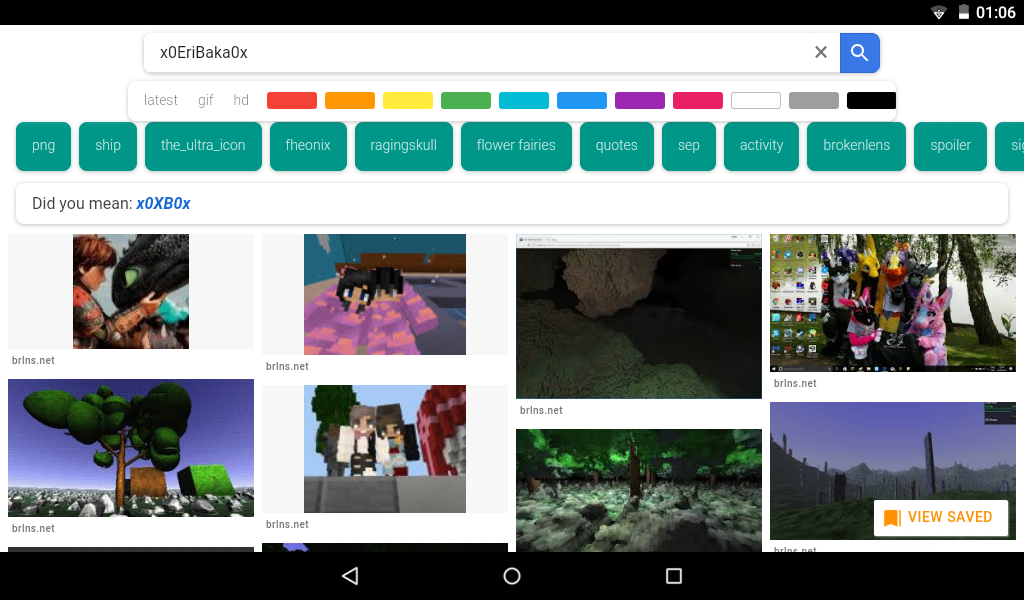The width and height of the screenshot is (1024, 600).
Task: Filter by blue color swatch
Action: 582,101
